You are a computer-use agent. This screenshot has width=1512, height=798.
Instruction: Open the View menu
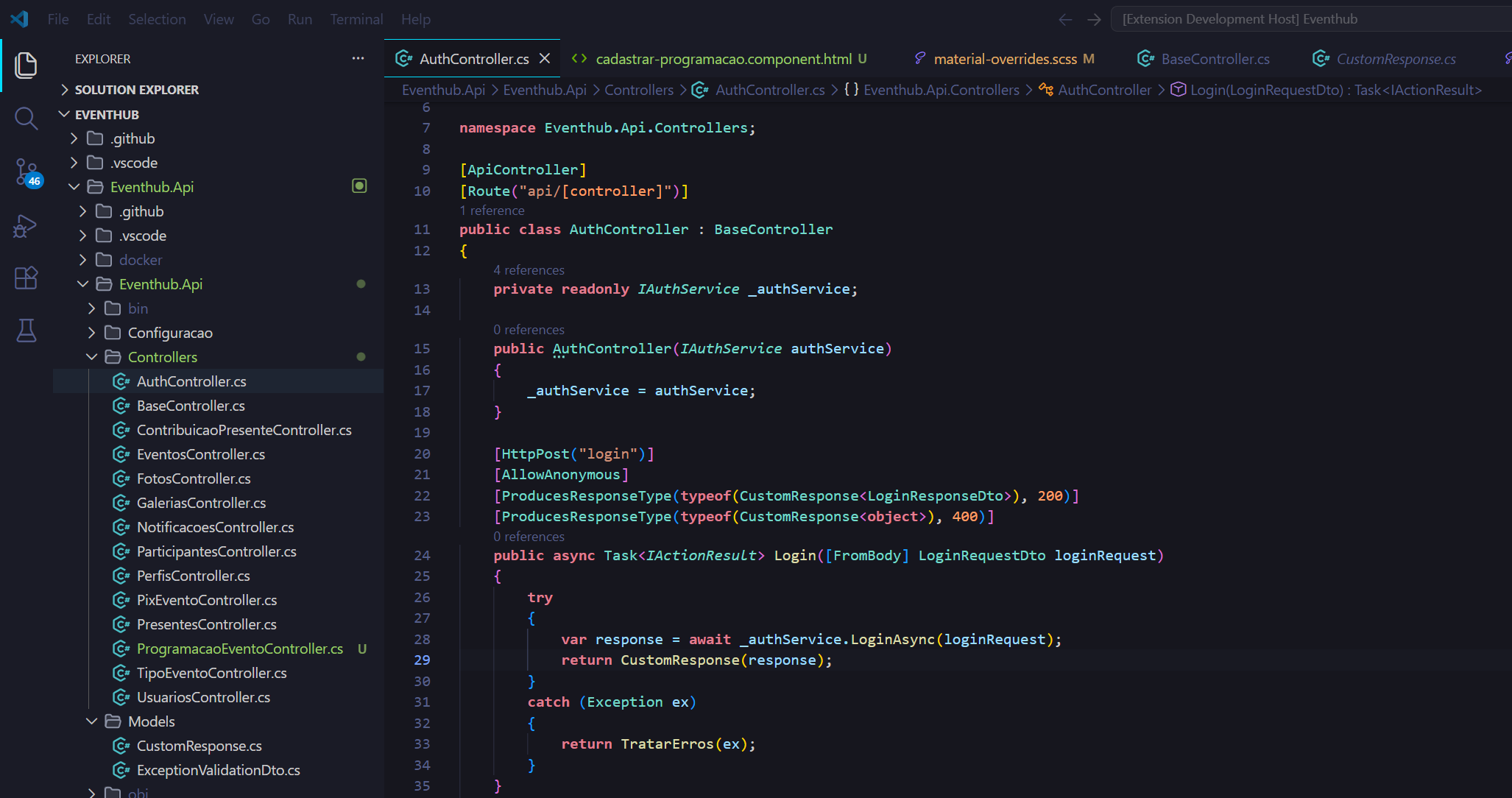click(218, 19)
